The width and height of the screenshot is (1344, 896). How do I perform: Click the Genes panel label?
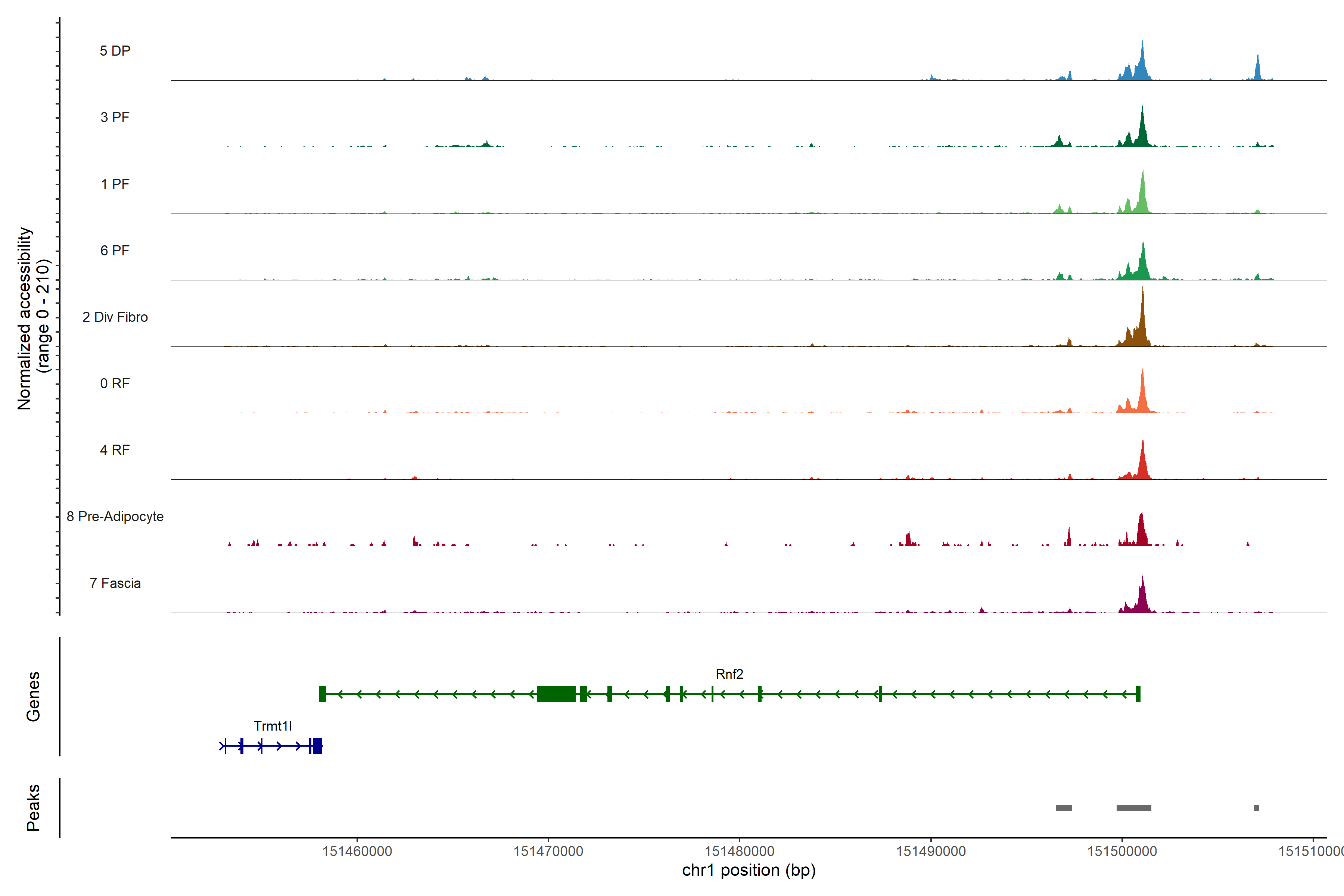coord(33,697)
